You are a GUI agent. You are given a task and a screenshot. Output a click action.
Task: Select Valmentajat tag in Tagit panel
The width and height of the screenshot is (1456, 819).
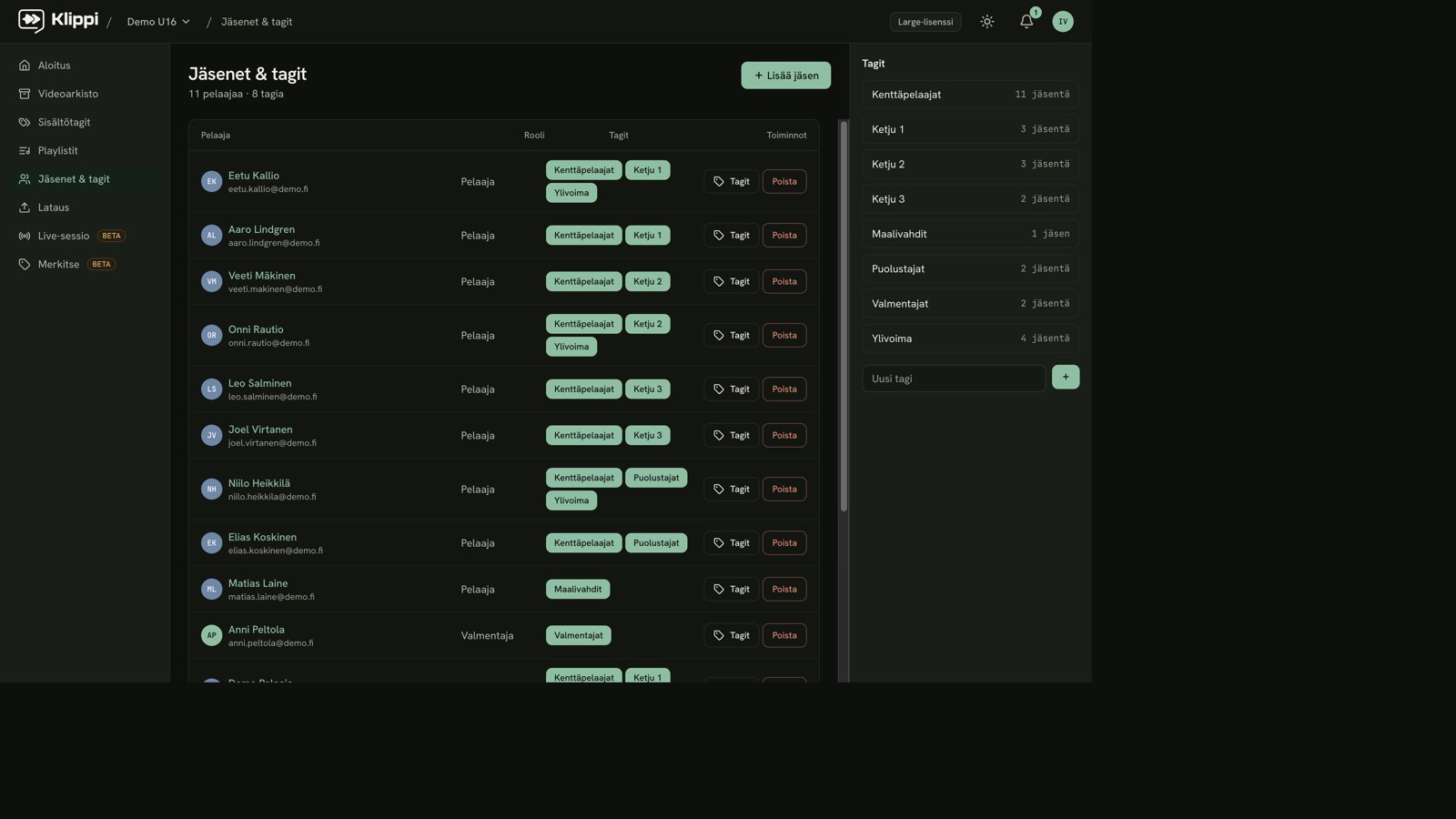970,304
